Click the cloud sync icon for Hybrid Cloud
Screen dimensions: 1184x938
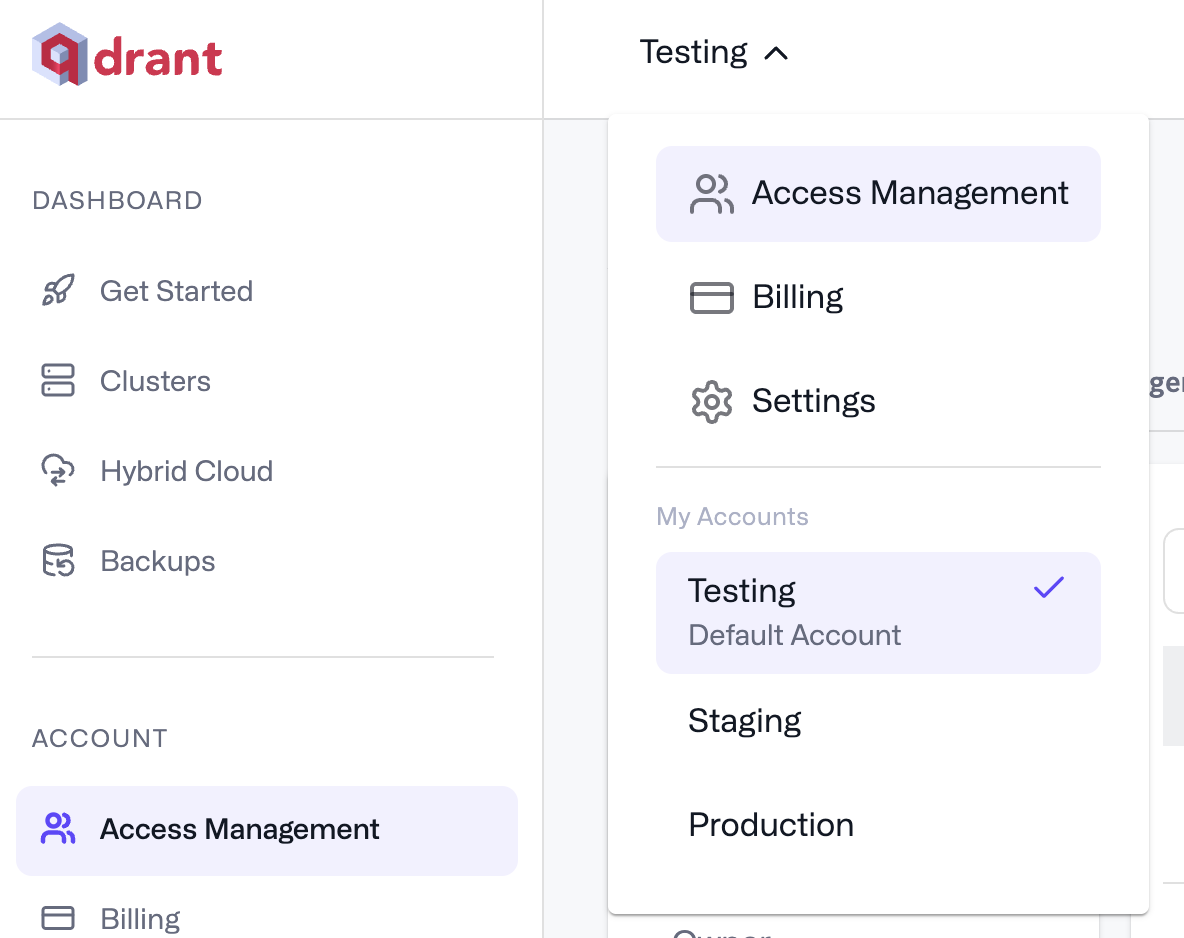point(58,471)
